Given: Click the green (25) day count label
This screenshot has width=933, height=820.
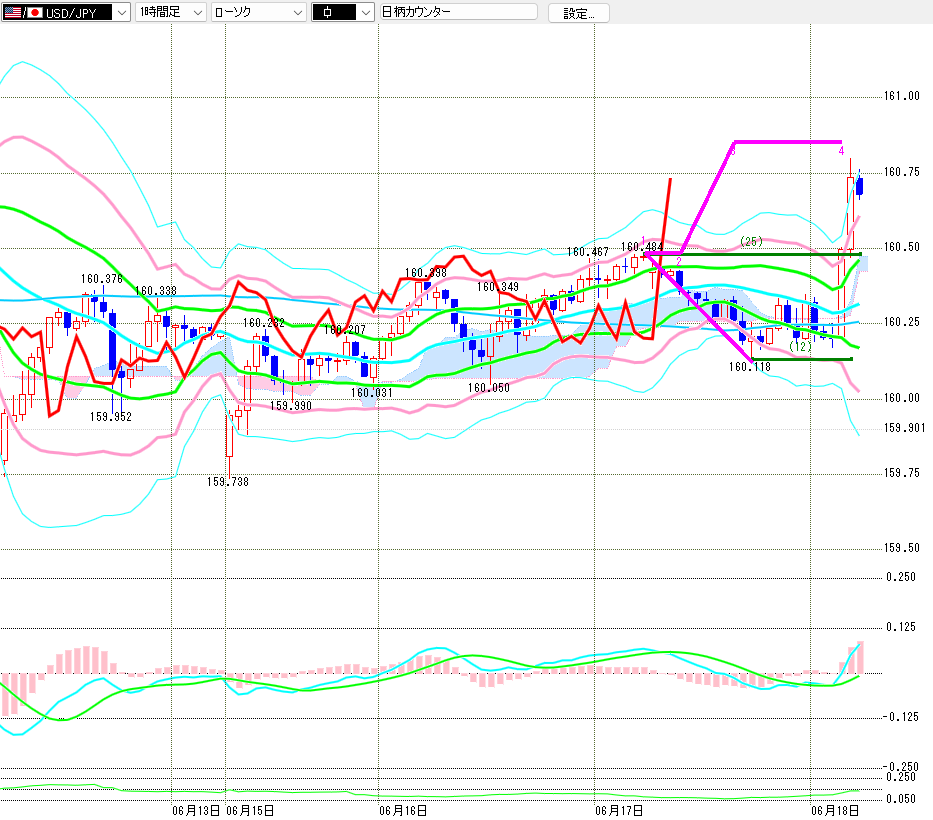Looking at the screenshot, I should [751, 242].
